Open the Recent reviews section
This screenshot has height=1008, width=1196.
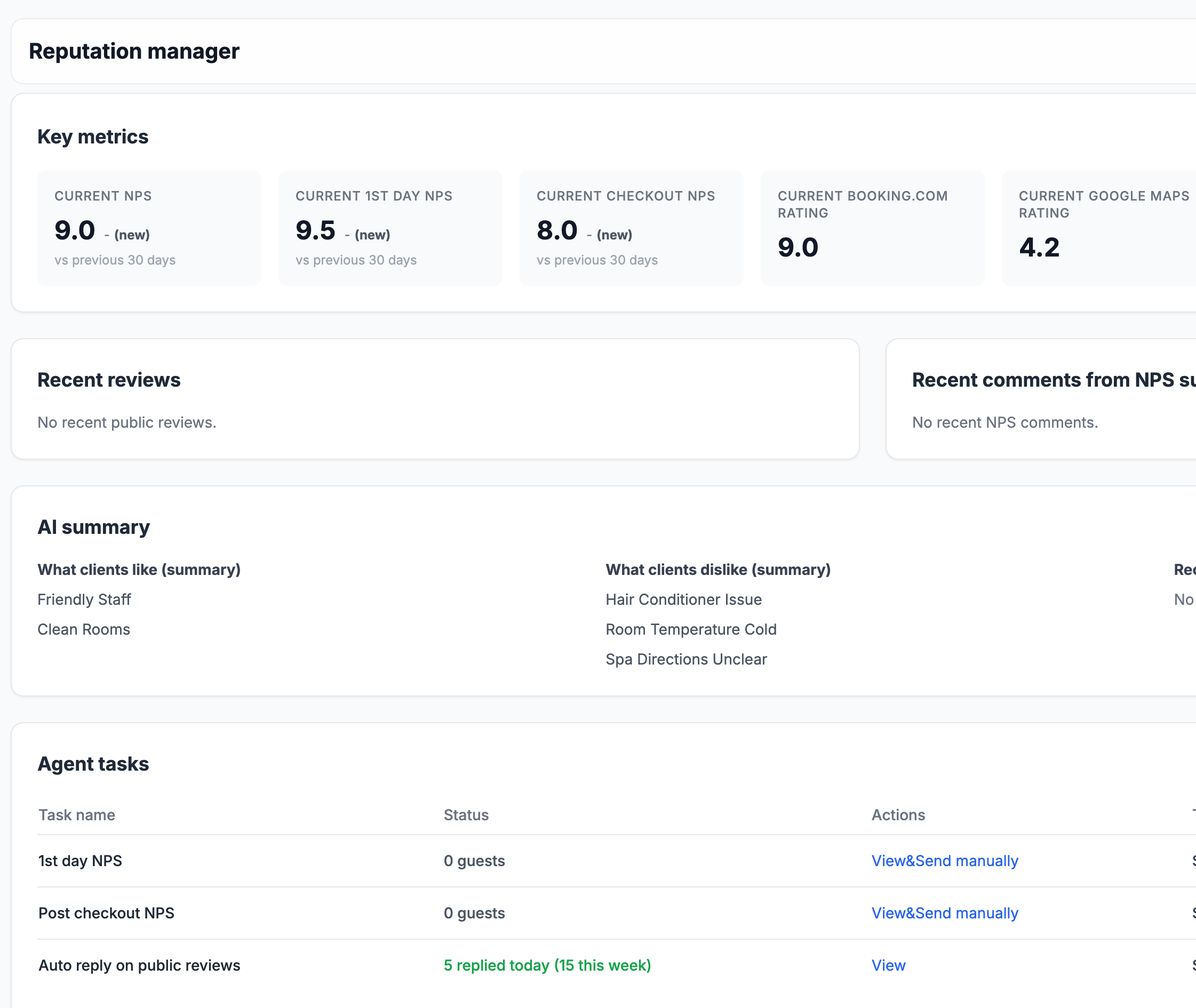(x=109, y=379)
